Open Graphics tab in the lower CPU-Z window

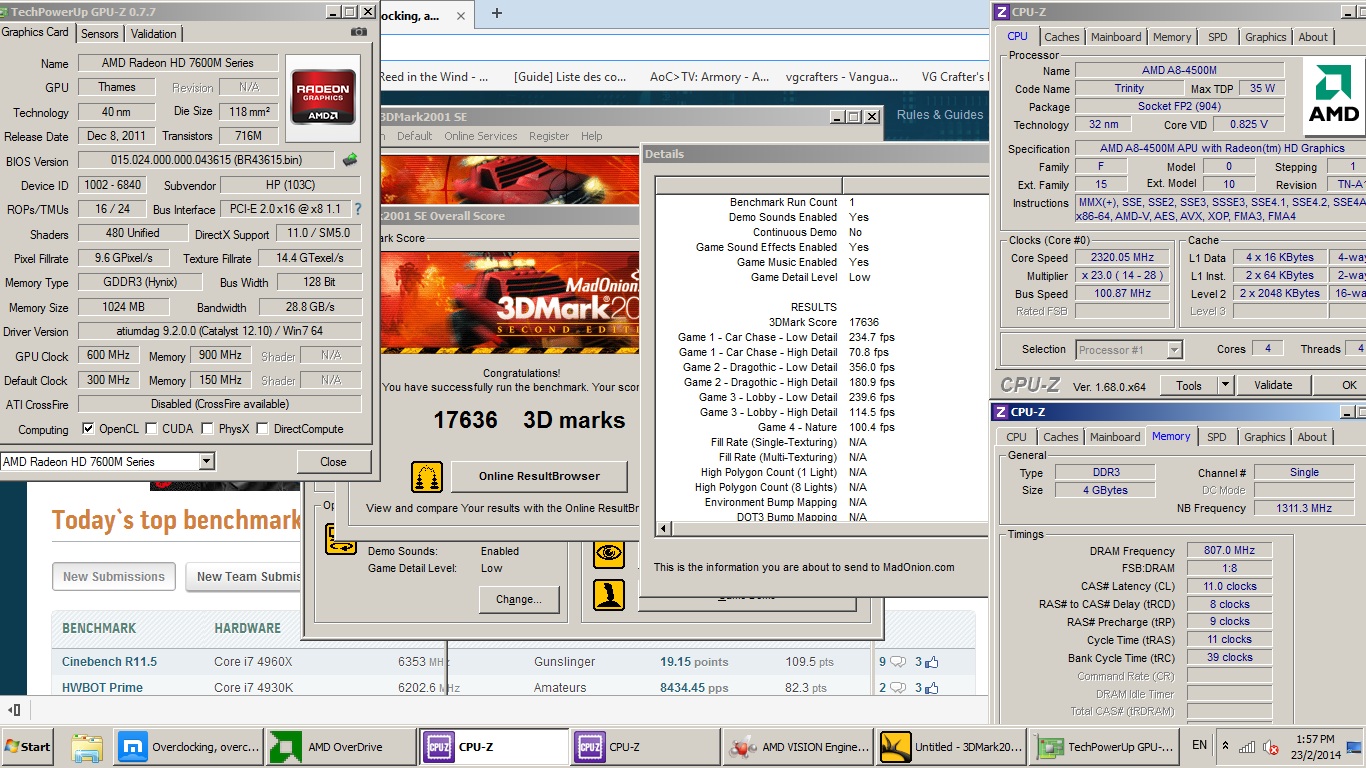coord(1265,437)
